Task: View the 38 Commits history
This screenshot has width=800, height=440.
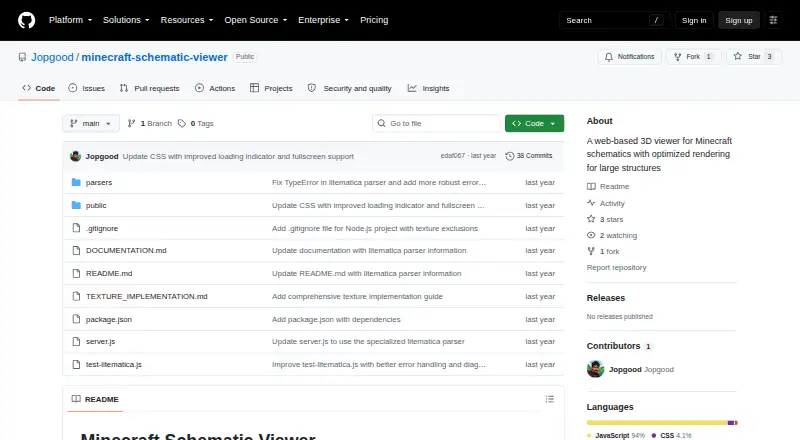Action: tap(529, 156)
